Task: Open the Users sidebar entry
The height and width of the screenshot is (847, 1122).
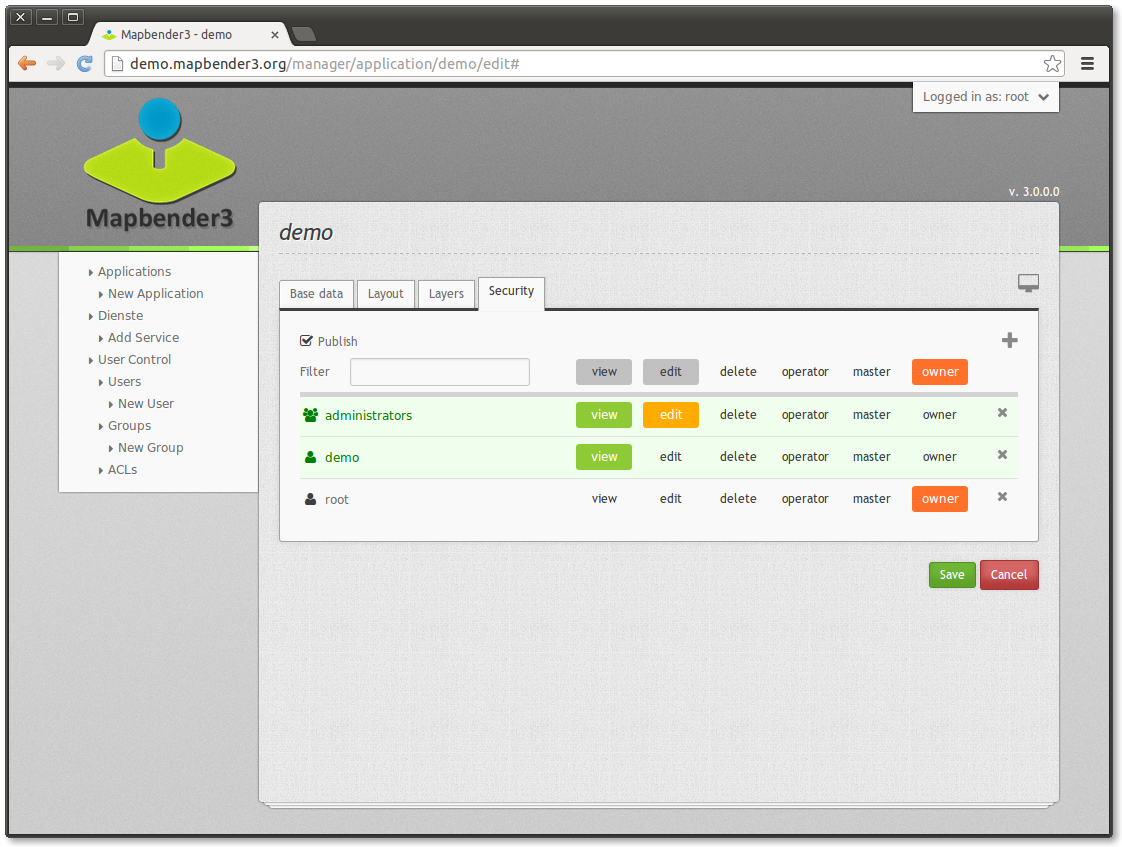Action: point(124,382)
